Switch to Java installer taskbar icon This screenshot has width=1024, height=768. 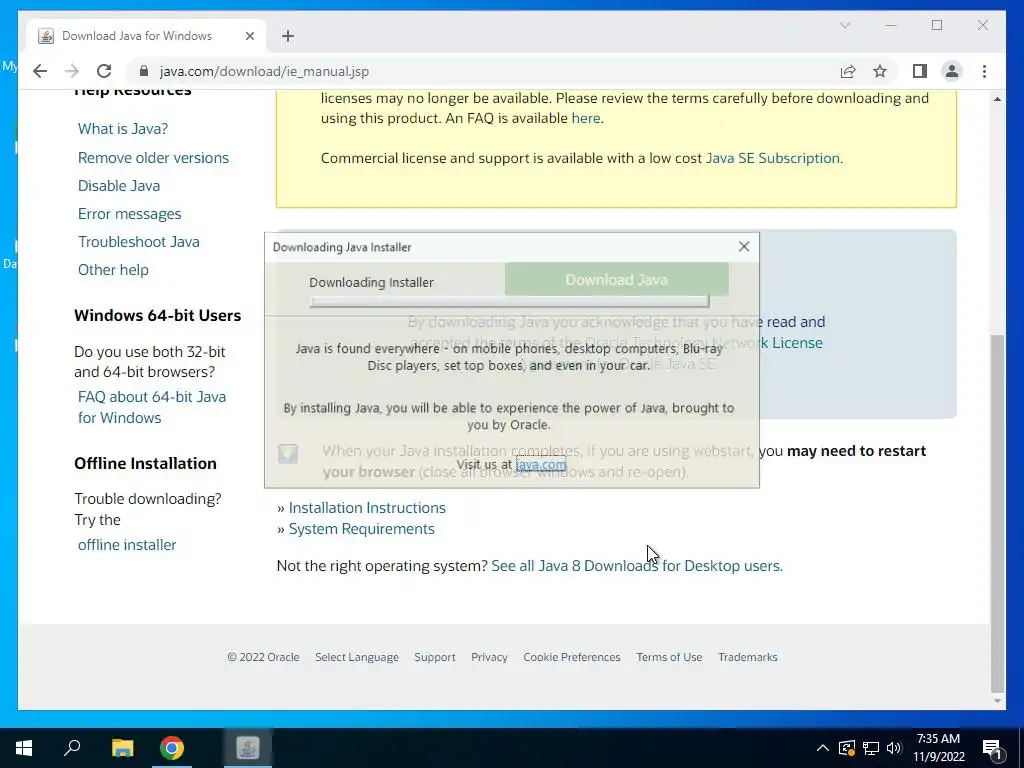click(x=248, y=748)
